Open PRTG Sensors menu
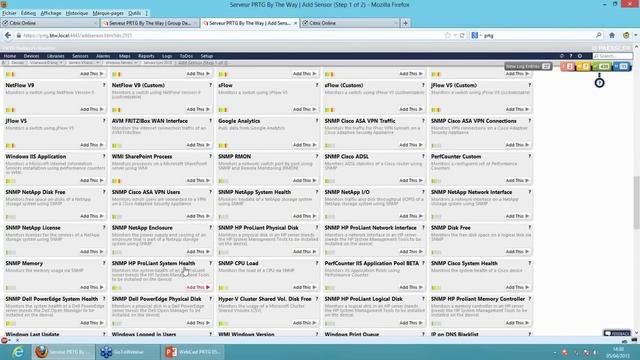 tap(80, 56)
